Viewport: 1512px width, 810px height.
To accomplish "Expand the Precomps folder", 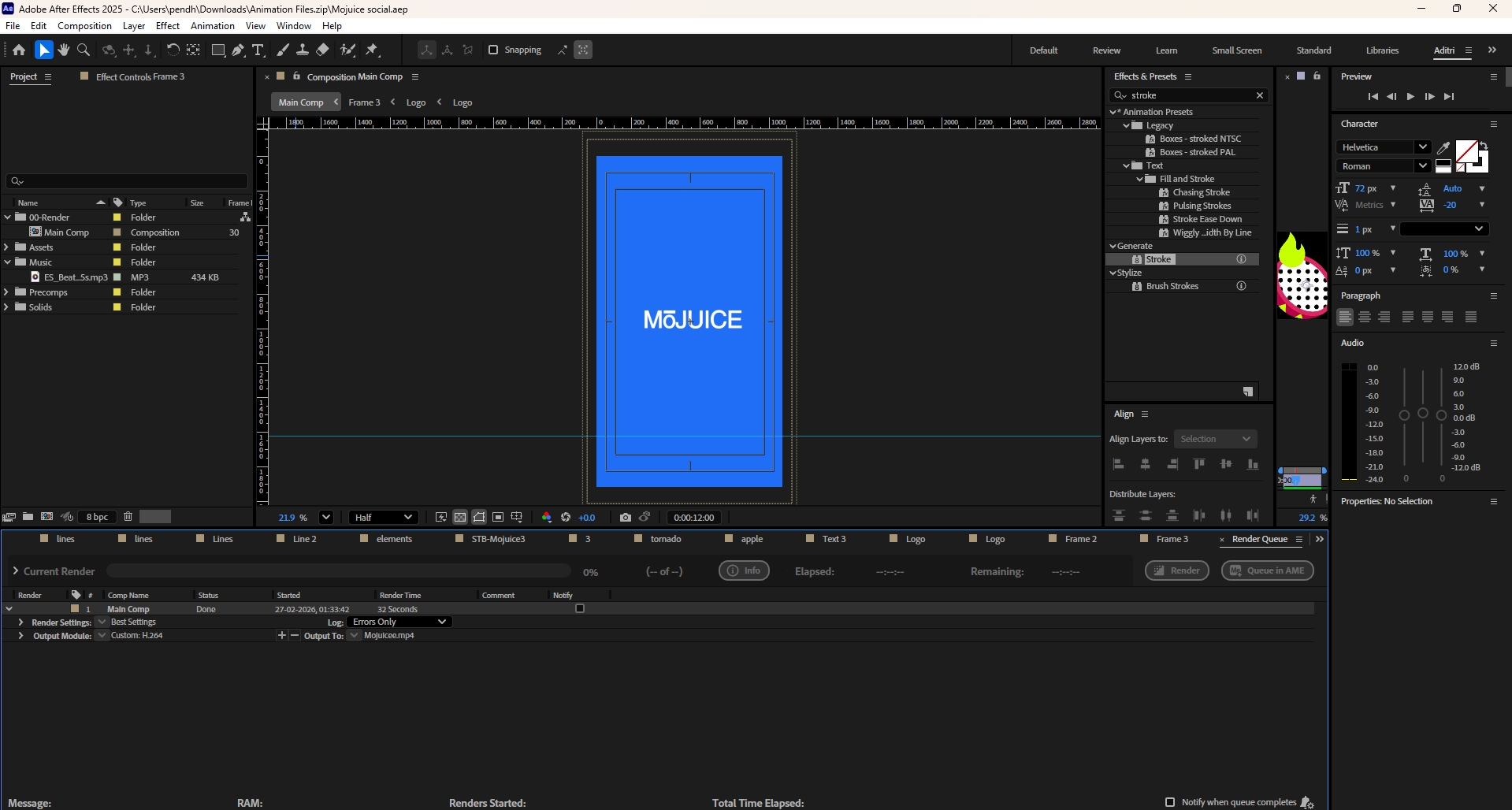I will click(7, 292).
